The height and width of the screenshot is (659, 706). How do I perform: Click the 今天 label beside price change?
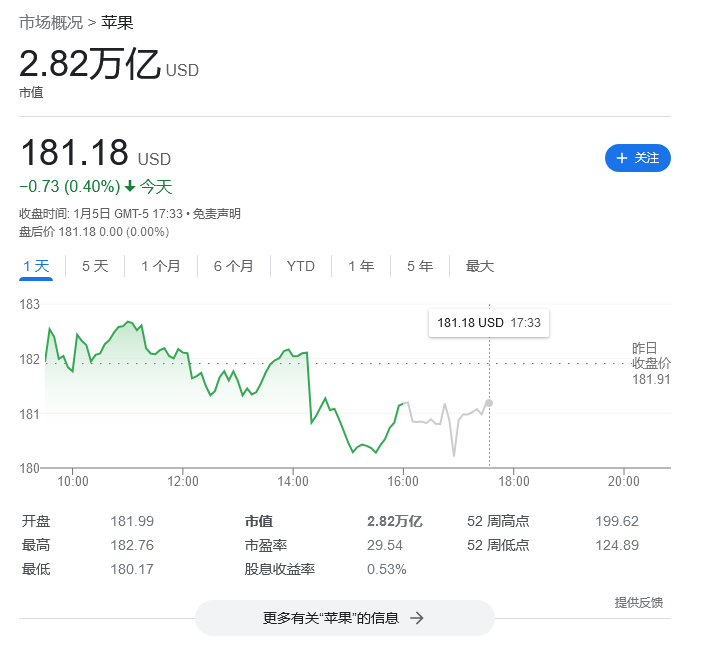click(156, 186)
